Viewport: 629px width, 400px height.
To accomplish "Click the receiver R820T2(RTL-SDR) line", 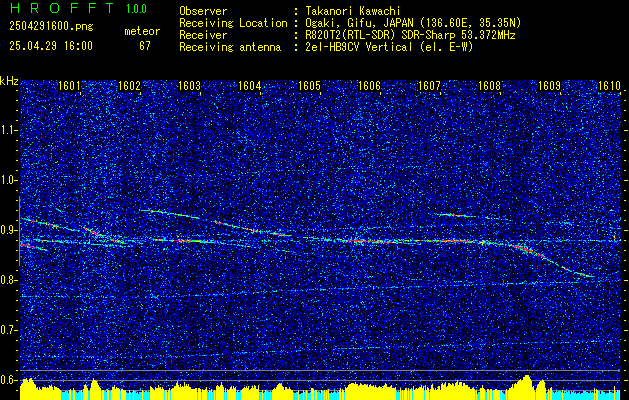I will coord(410,35).
